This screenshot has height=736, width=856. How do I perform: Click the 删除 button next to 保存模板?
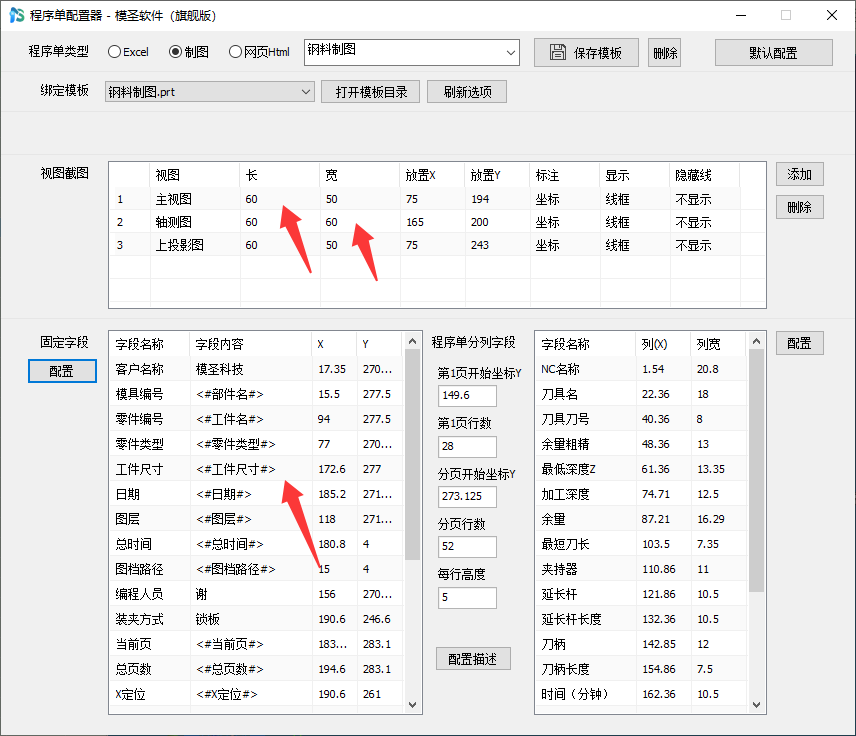(x=664, y=53)
